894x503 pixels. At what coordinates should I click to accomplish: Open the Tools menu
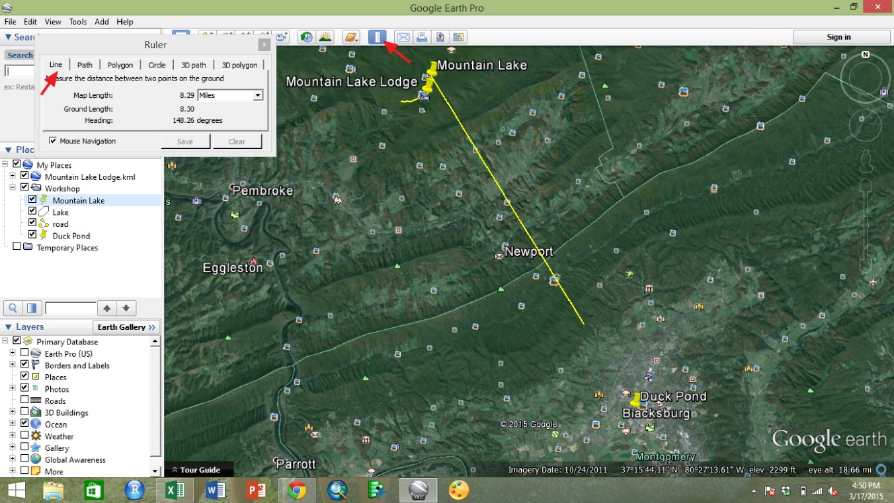pyautogui.click(x=78, y=22)
